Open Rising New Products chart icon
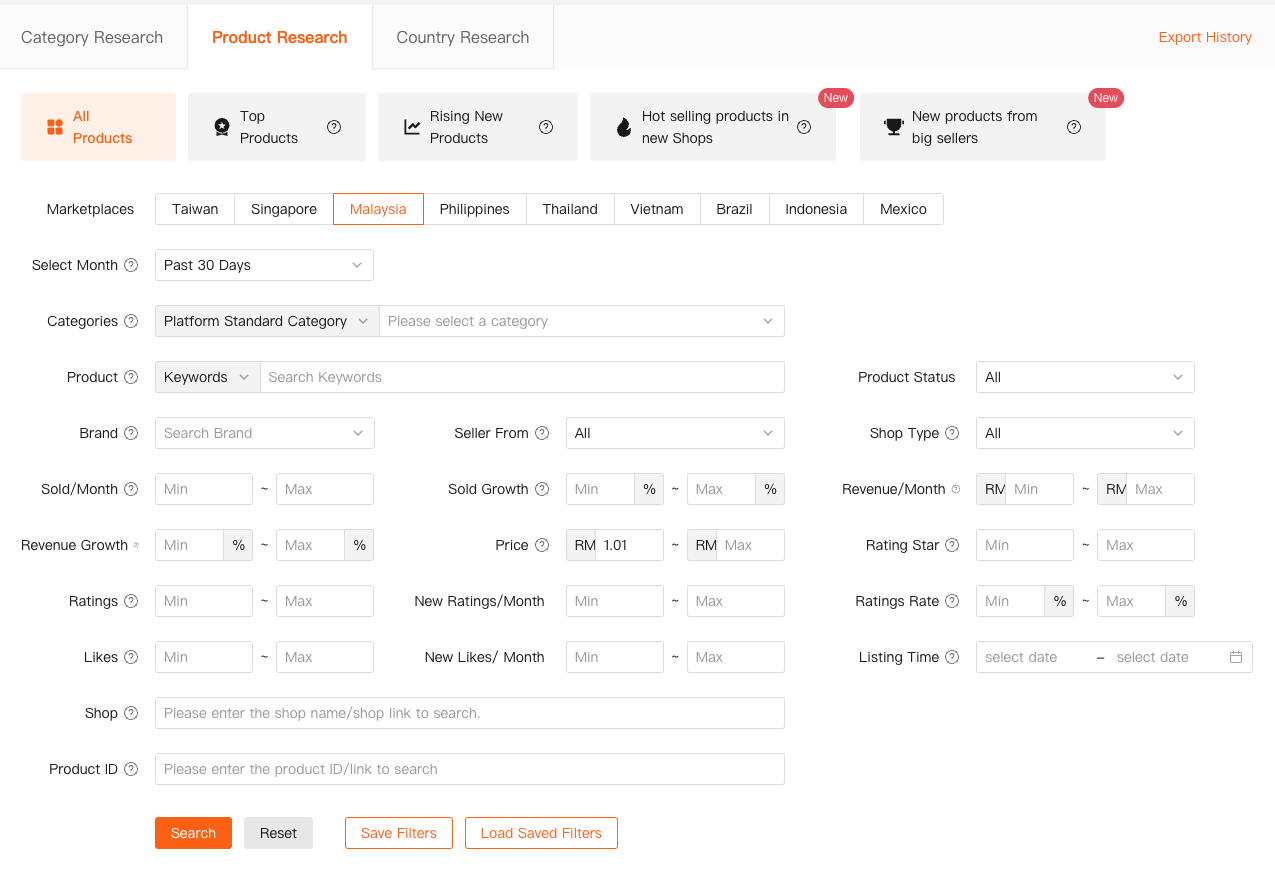 point(413,127)
